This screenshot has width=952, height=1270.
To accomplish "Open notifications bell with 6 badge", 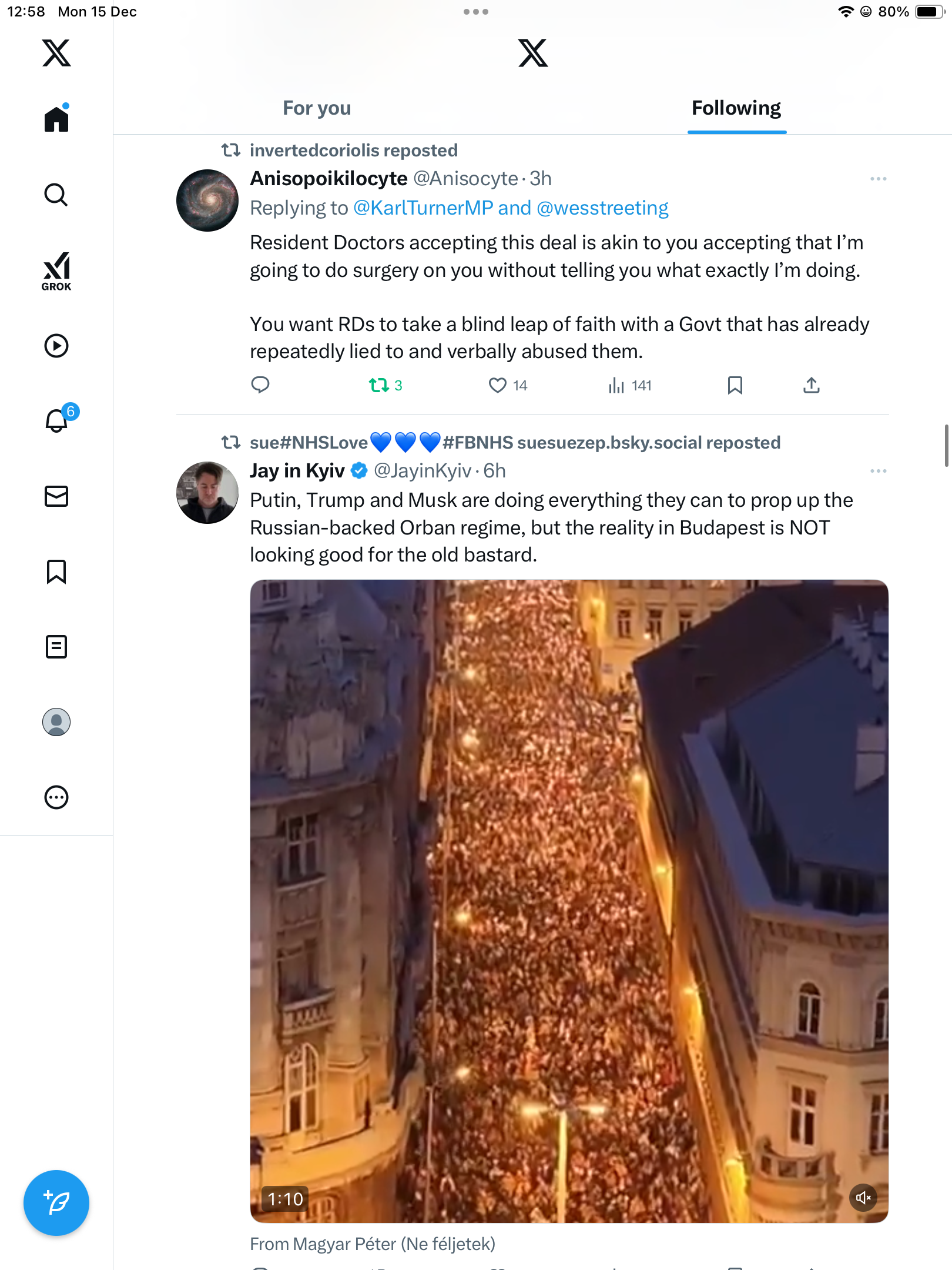I will coord(57,421).
